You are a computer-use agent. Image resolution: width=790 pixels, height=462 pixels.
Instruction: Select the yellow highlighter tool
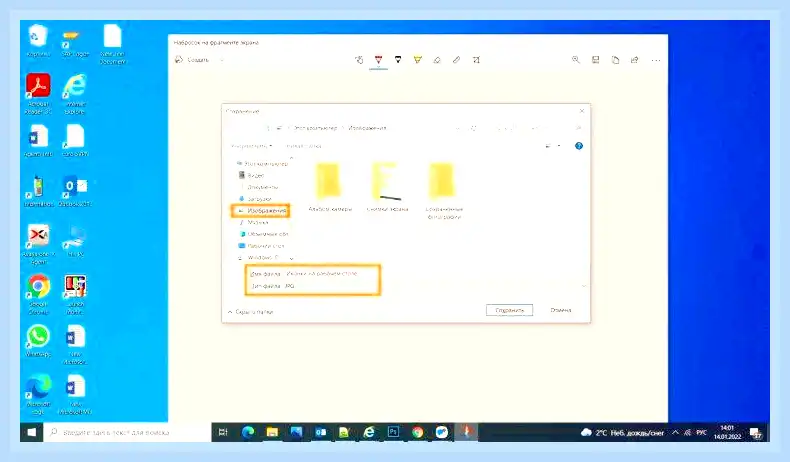(x=417, y=60)
